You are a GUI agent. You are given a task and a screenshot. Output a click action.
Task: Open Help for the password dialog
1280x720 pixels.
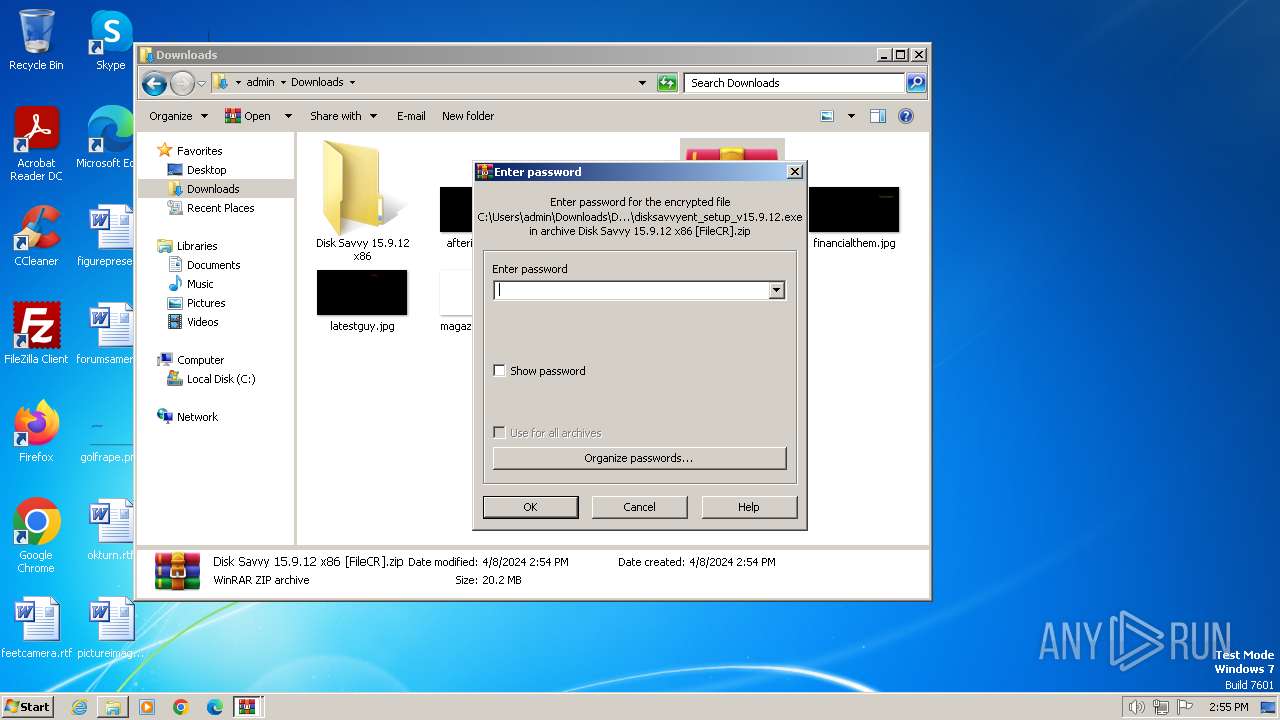(x=749, y=507)
